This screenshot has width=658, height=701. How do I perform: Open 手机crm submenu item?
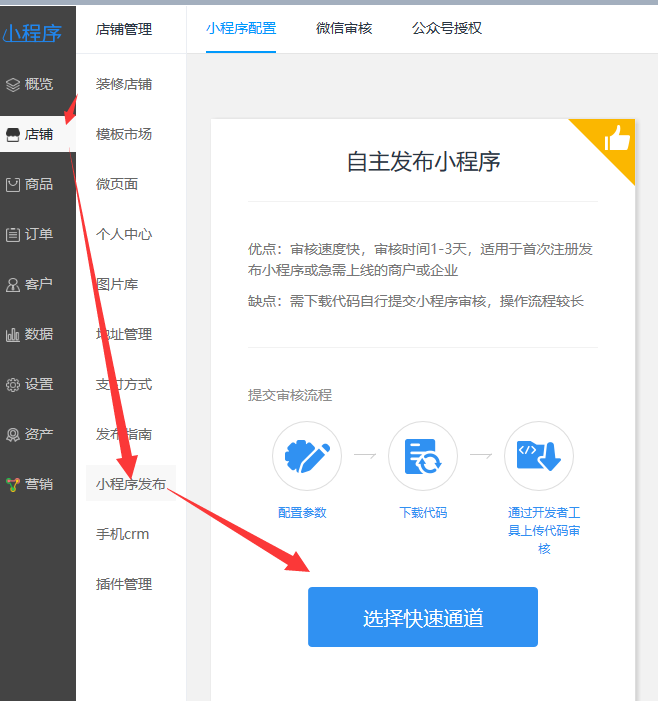click(x=122, y=535)
